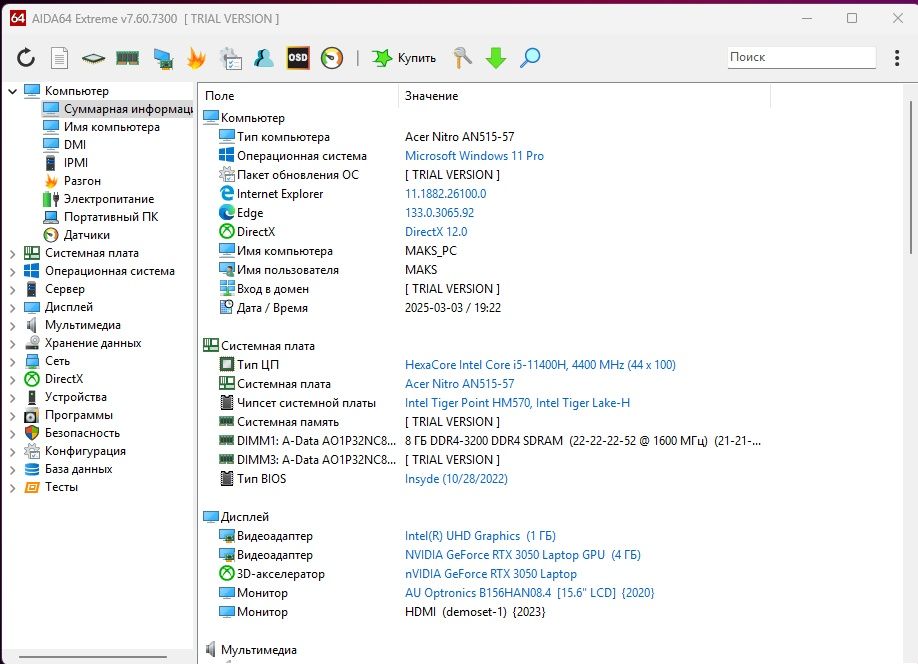Open the Insyde BIOS link

456,479
